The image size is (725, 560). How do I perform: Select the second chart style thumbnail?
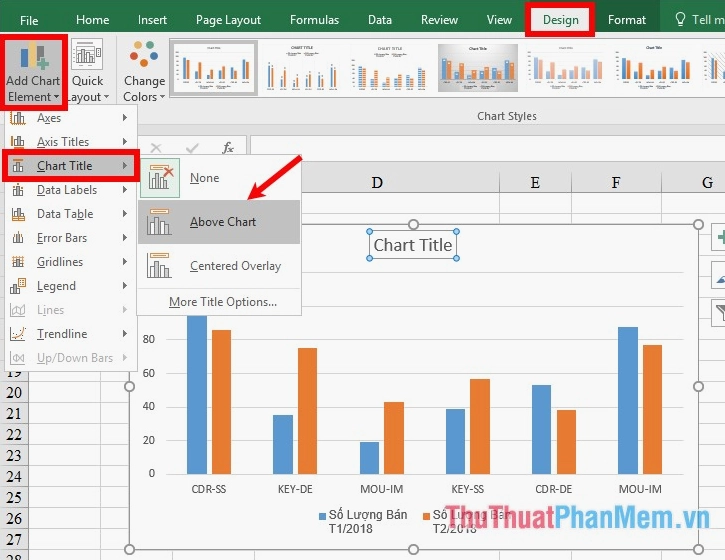(x=302, y=68)
